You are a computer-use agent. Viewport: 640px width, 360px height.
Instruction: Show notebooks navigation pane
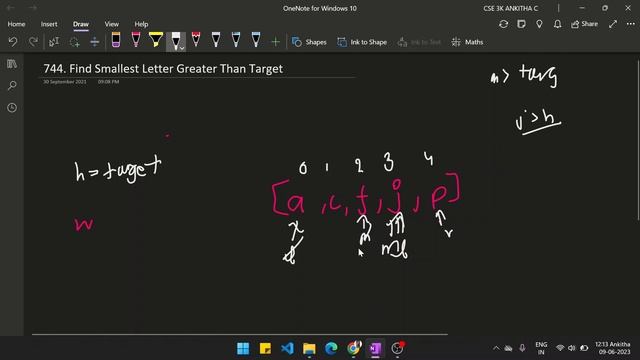click(x=12, y=64)
